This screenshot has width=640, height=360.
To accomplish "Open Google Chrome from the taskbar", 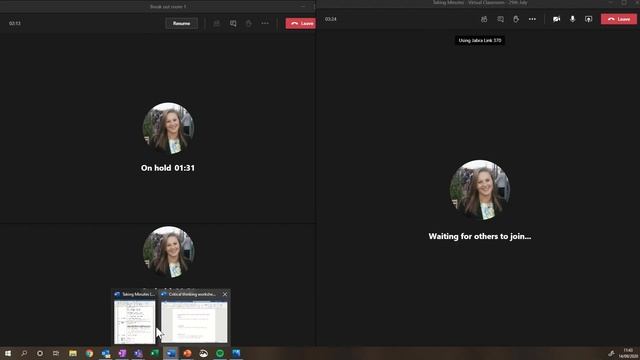I will click(89, 353).
